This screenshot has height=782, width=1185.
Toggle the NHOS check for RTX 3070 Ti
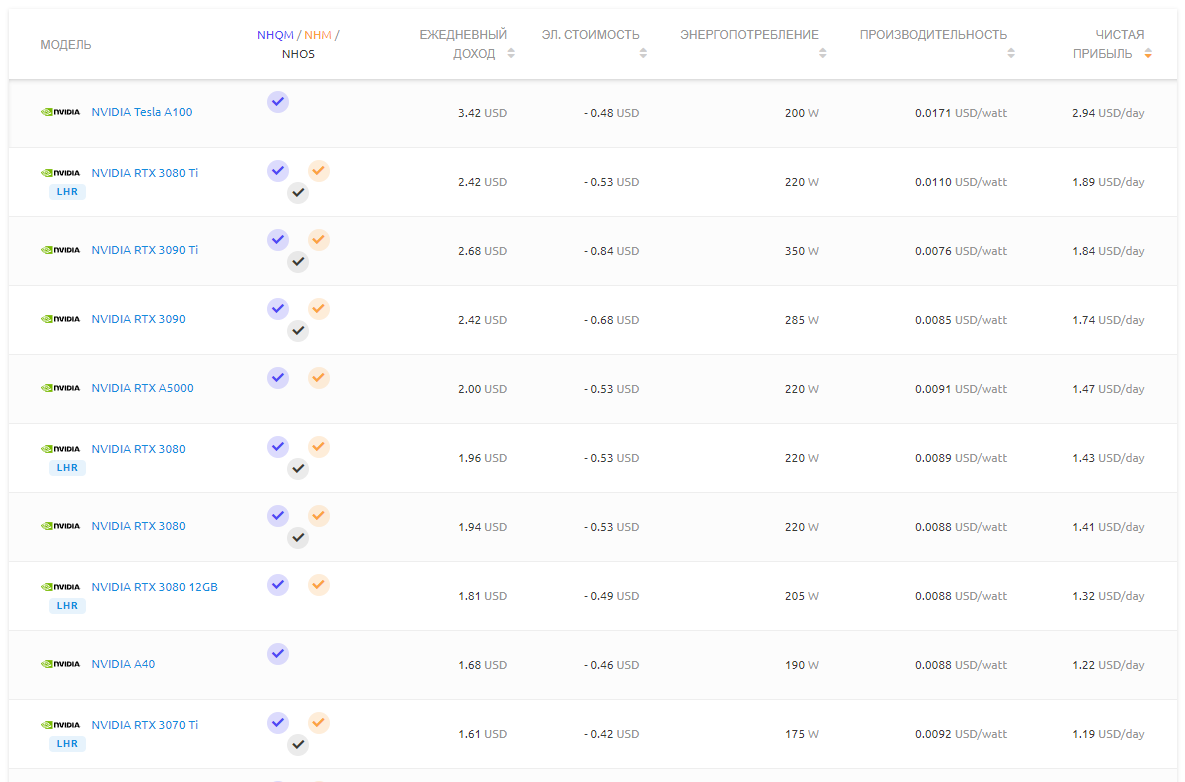(x=298, y=745)
